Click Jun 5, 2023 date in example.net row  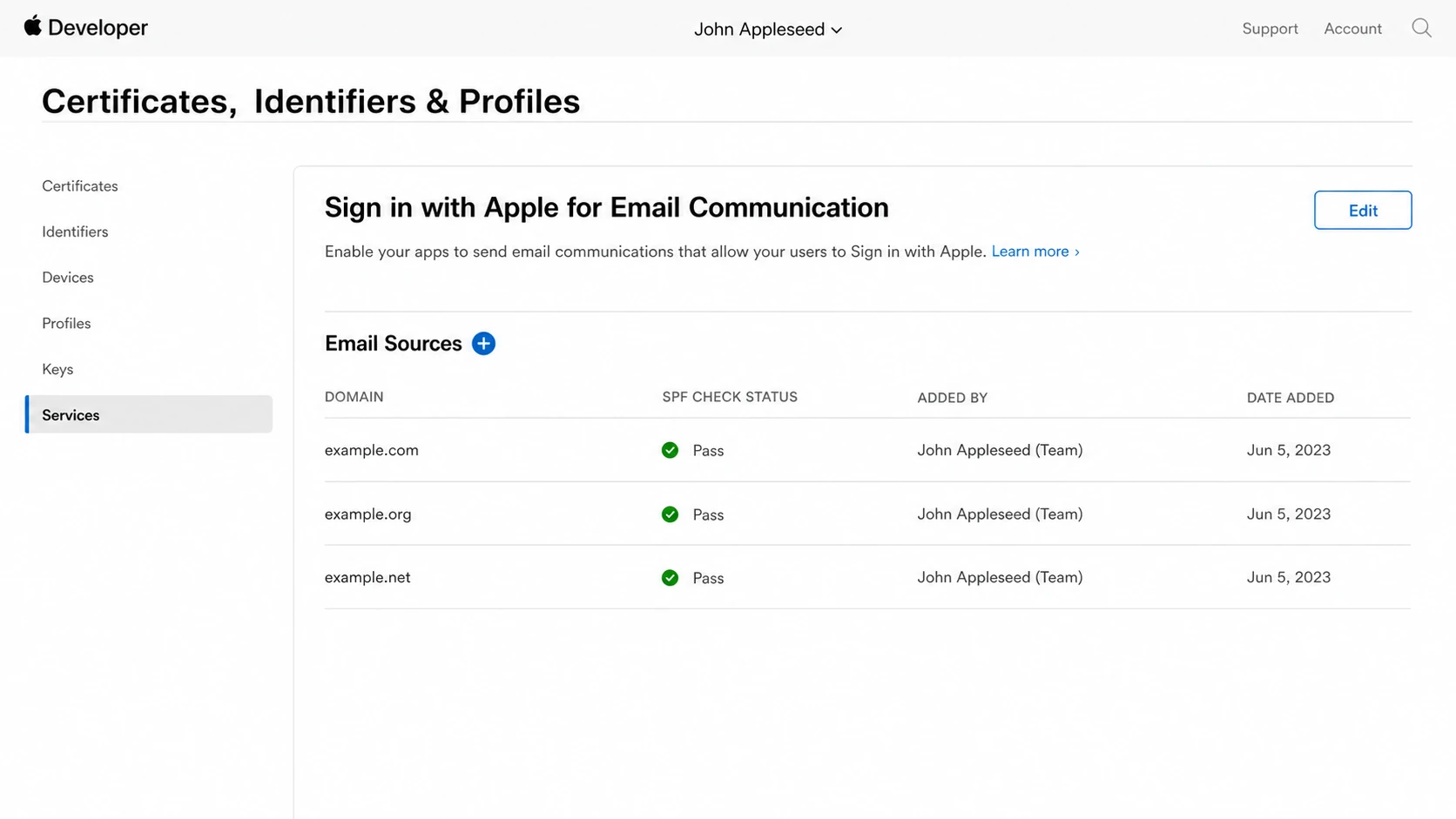point(1289,578)
